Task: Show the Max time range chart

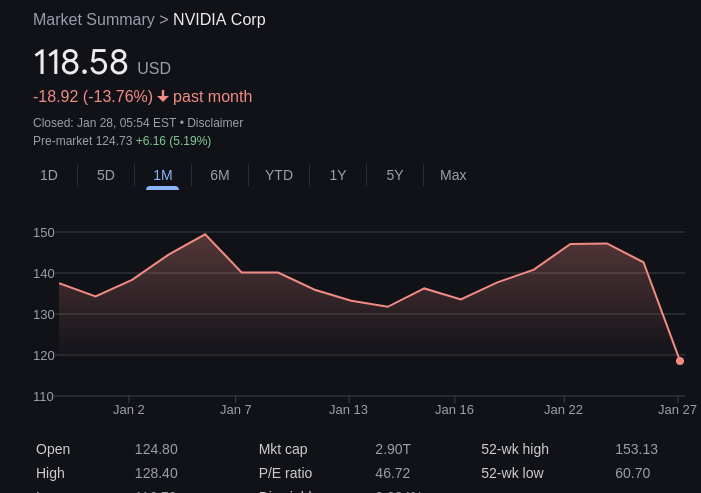Action: [x=453, y=175]
